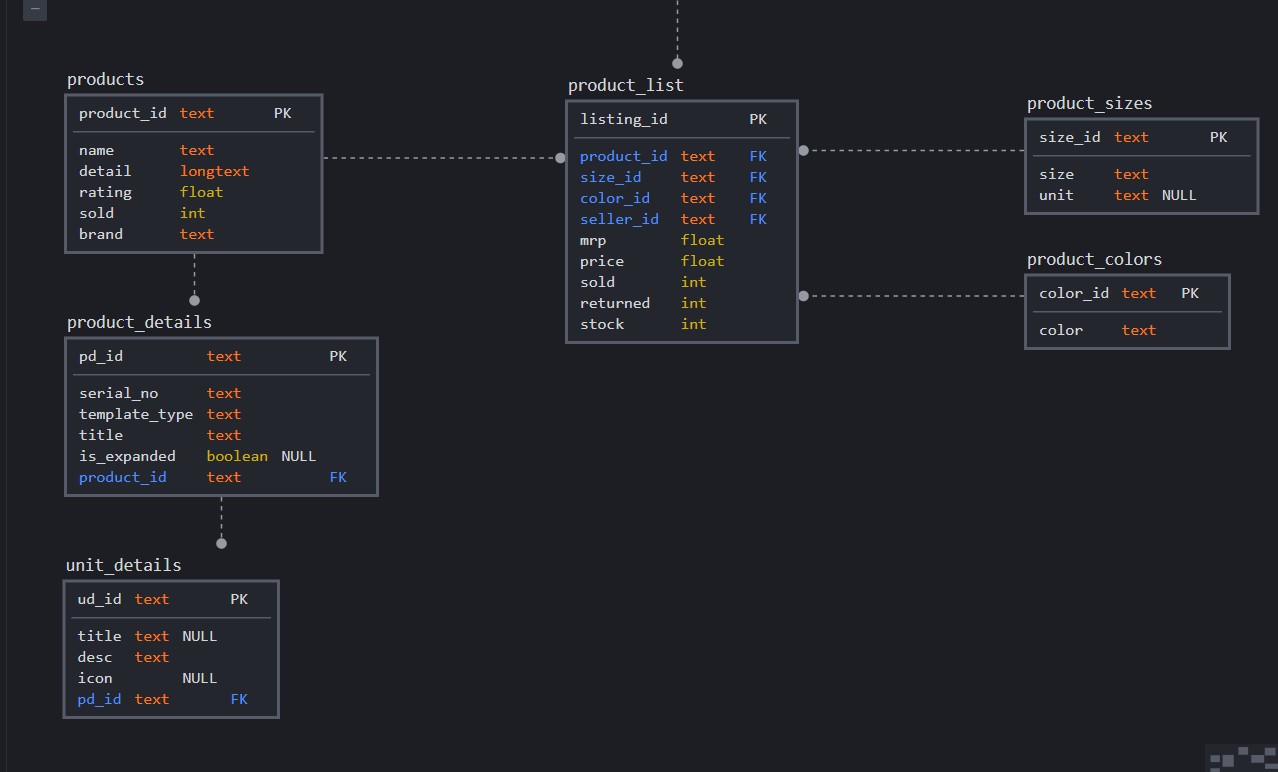The image size is (1278, 772).
Task: Select the product_sizes table title
Action: (1089, 103)
